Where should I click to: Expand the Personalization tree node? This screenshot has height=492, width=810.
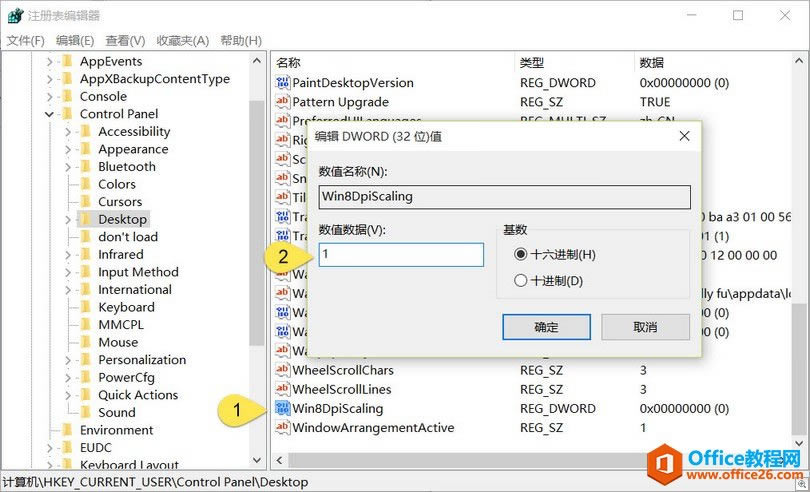(68, 360)
